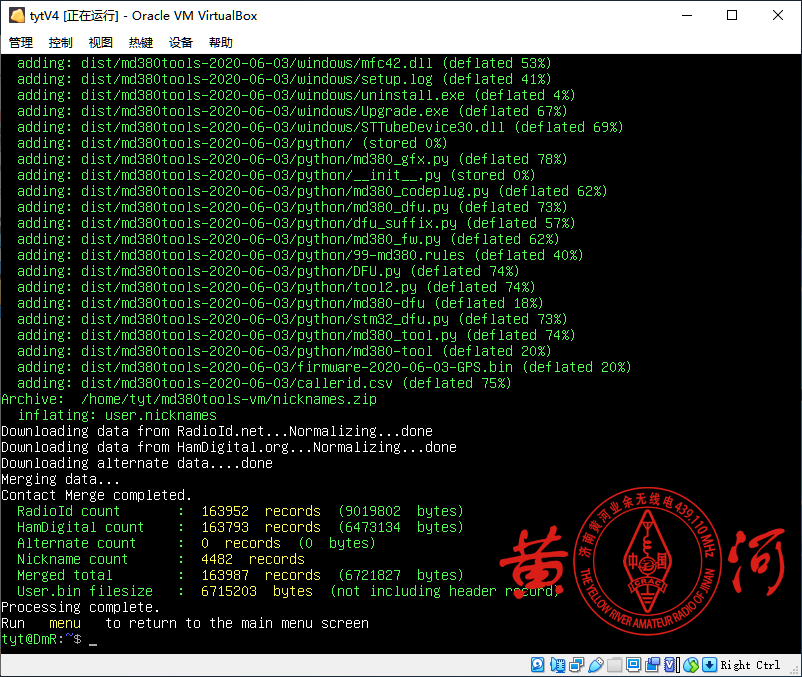Click the USB devices status icon
Image resolution: width=802 pixels, height=677 pixels.
coord(596,664)
